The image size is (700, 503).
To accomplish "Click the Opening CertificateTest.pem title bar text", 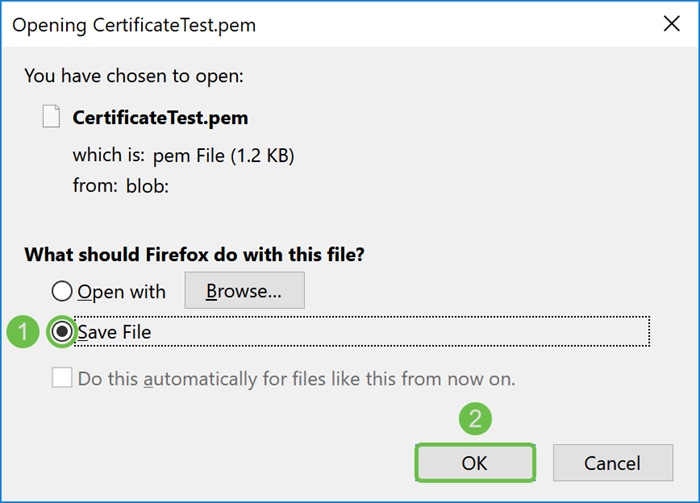I will tap(134, 25).
